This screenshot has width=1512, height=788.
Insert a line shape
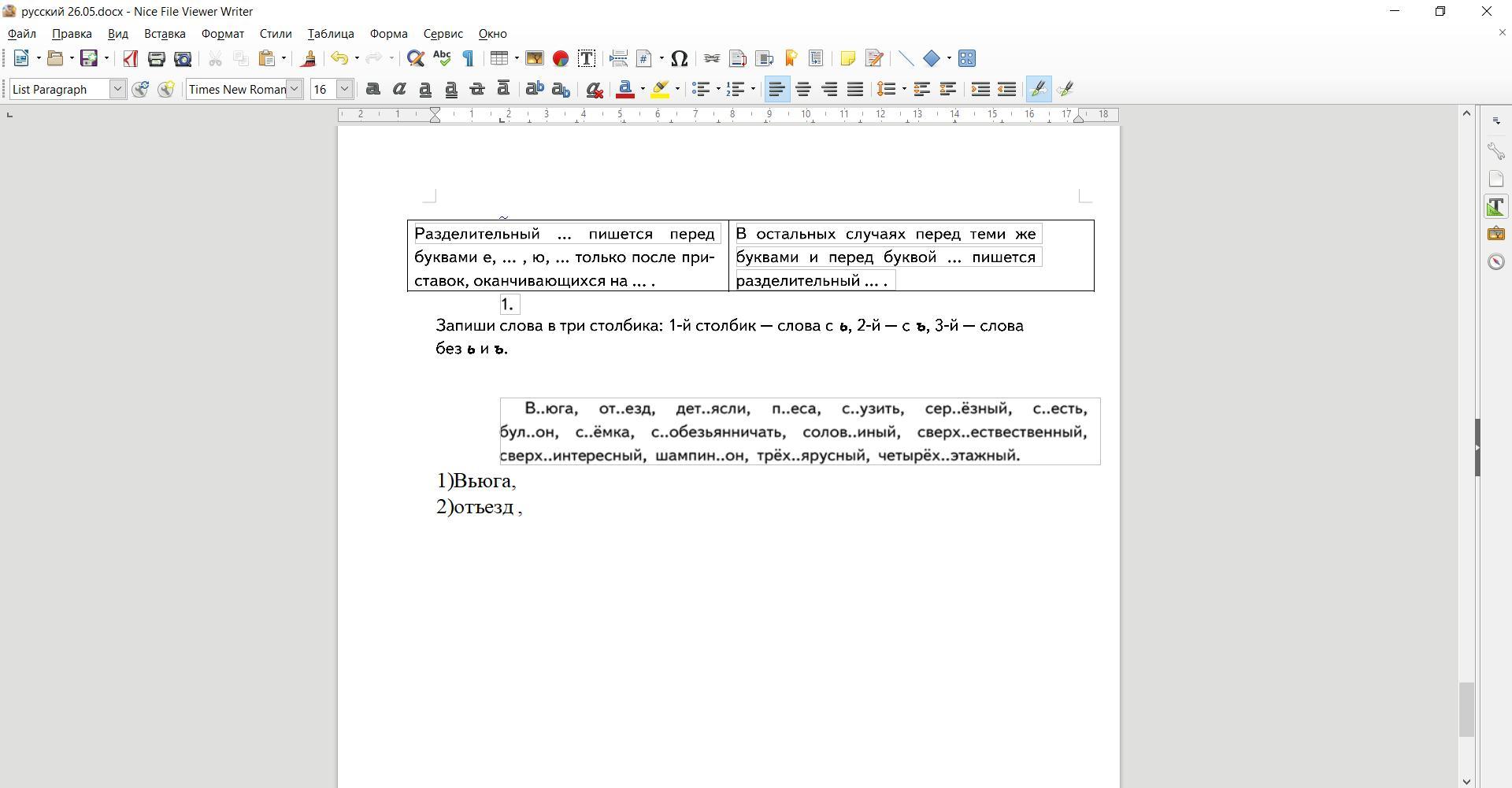coord(906,58)
